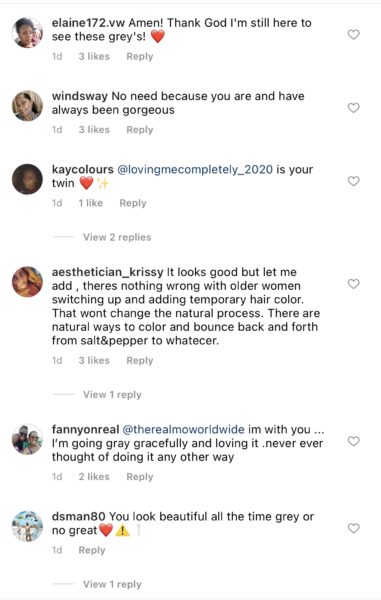Screen dimensions: 381x600
Task: Open windsway's avatar photo
Action: pos(27,106)
